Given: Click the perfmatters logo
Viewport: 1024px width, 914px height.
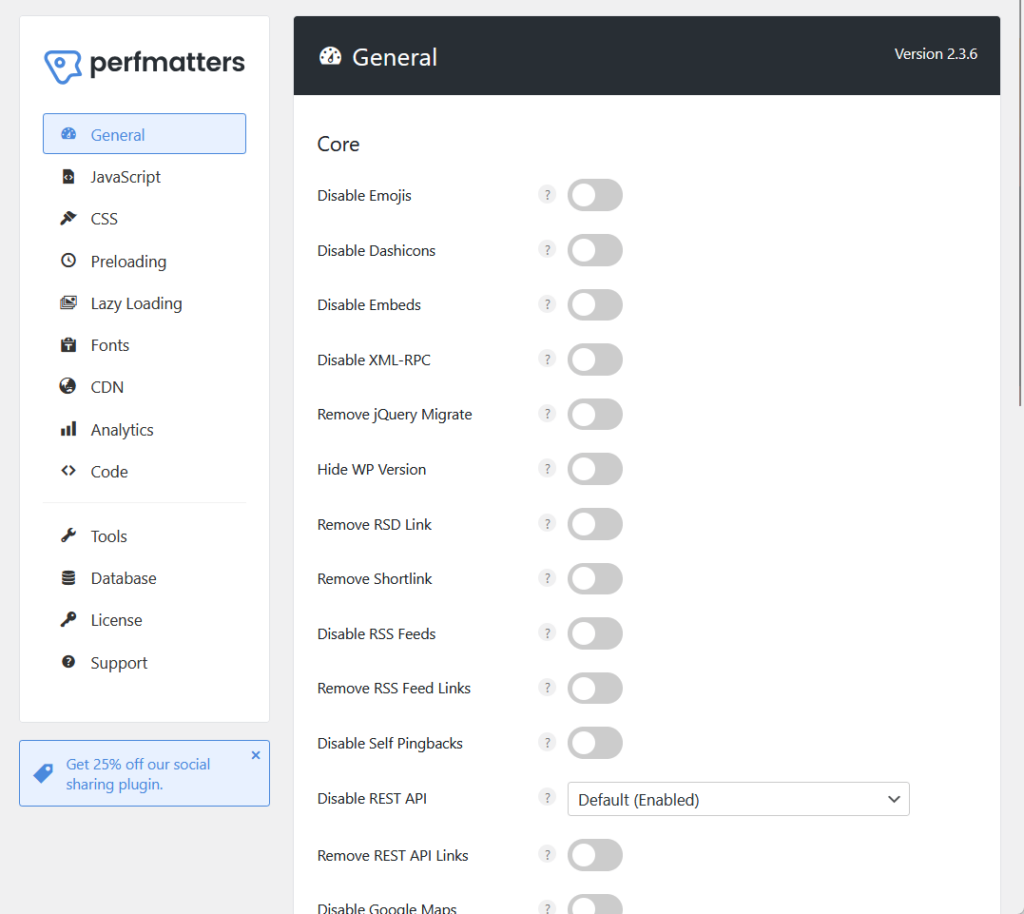Looking at the screenshot, I should click(144, 65).
